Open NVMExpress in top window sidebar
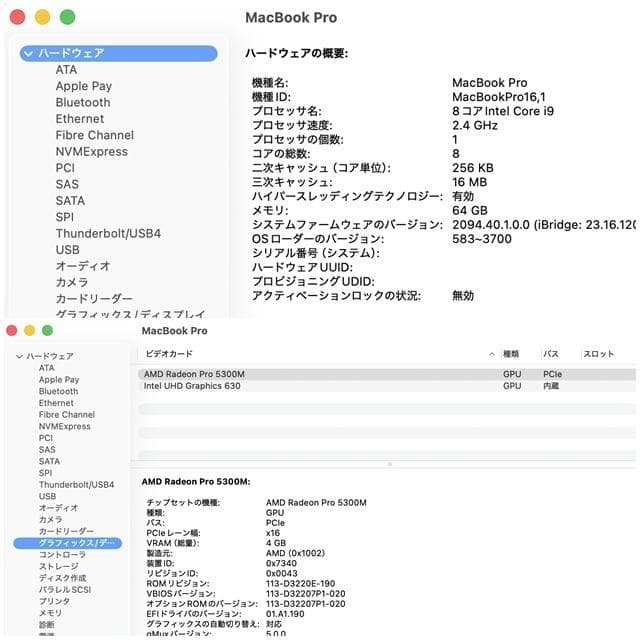Image resolution: width=640 pixels, height=640 pixels. [x=91, y=151]
